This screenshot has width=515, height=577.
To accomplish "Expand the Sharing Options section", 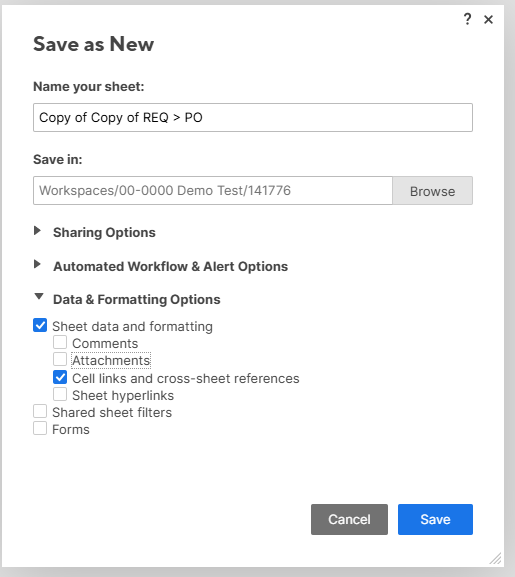I will [x=37, y=231].
